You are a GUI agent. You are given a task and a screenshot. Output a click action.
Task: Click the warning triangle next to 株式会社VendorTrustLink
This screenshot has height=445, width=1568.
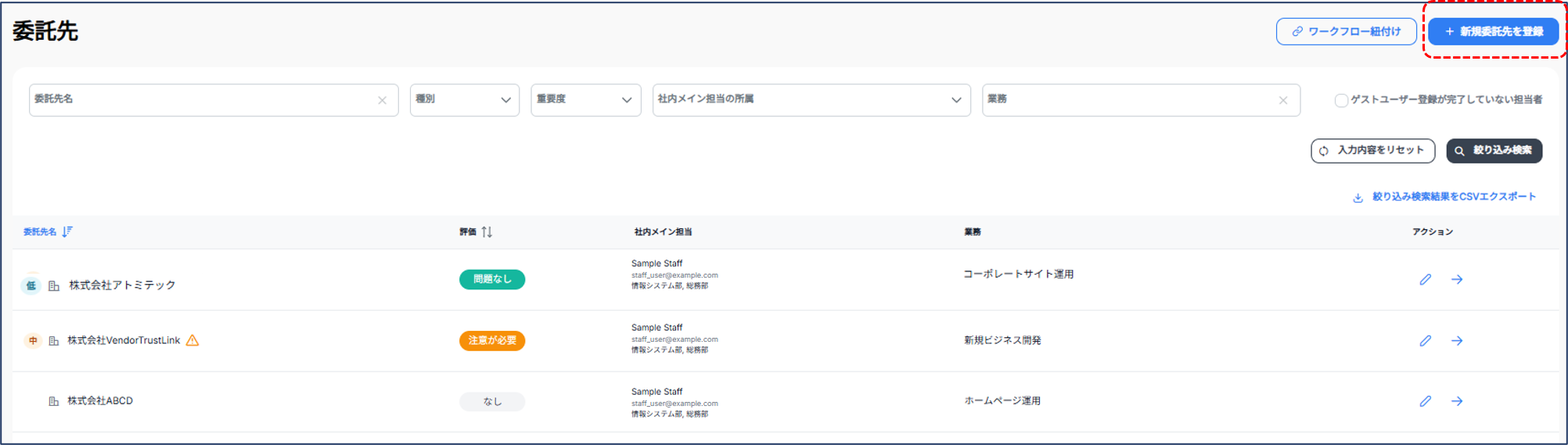(x=192, y=340)
